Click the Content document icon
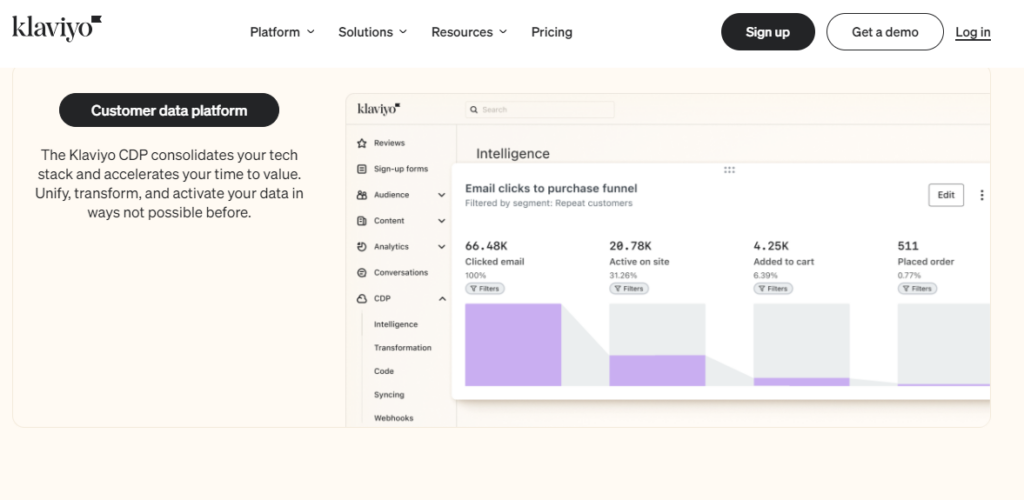Viewport: 1024px width, 500px height. 362,221
